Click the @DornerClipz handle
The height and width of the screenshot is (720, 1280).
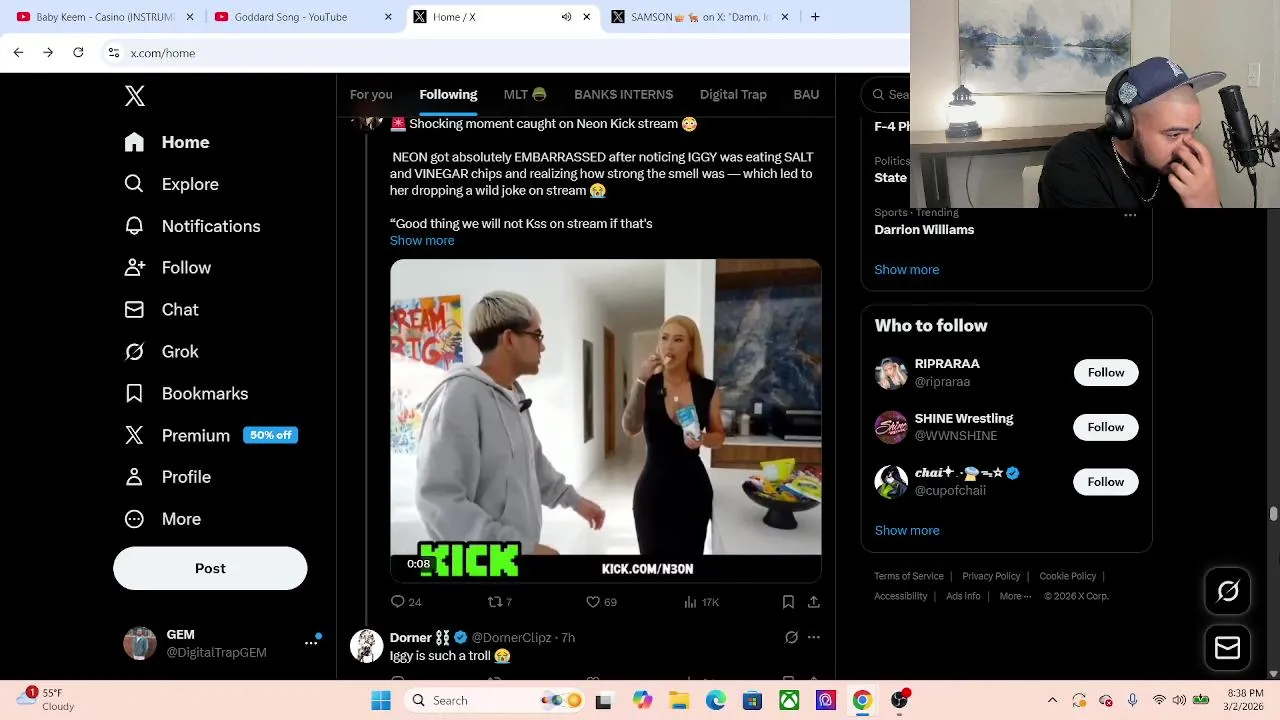tap(511, 638)
